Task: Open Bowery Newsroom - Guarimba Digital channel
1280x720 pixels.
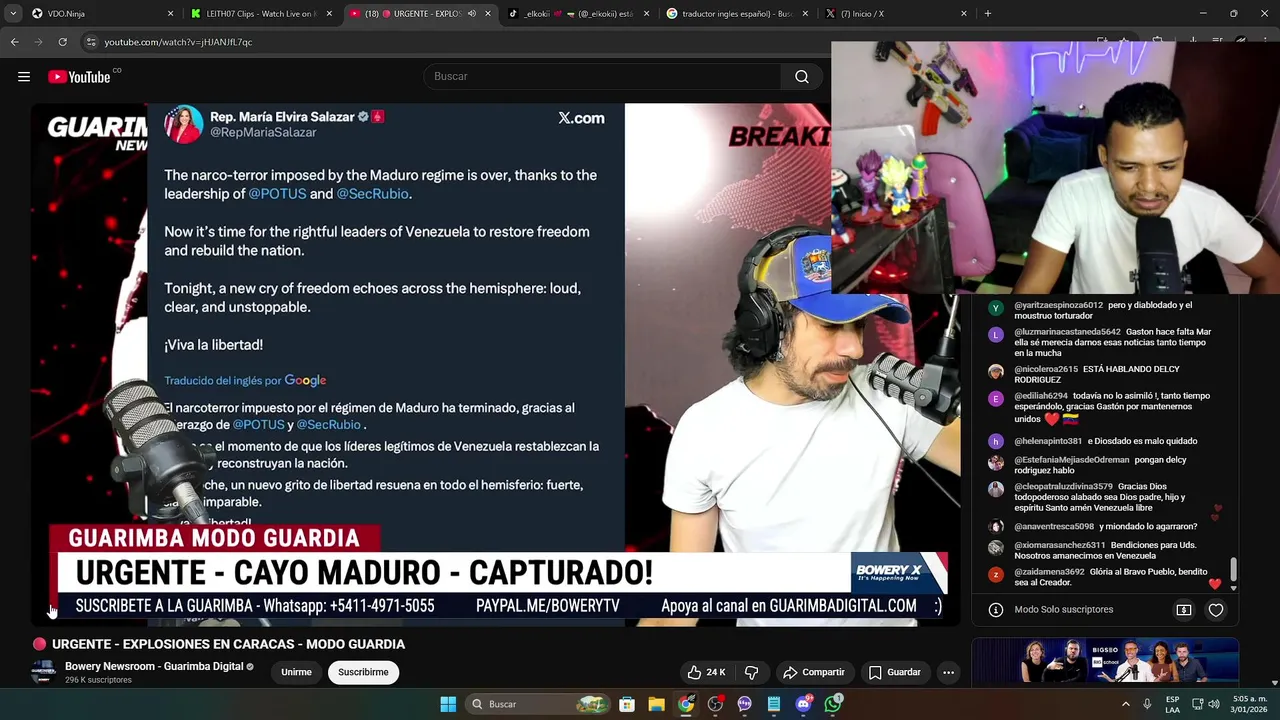Action: [154, 667]
